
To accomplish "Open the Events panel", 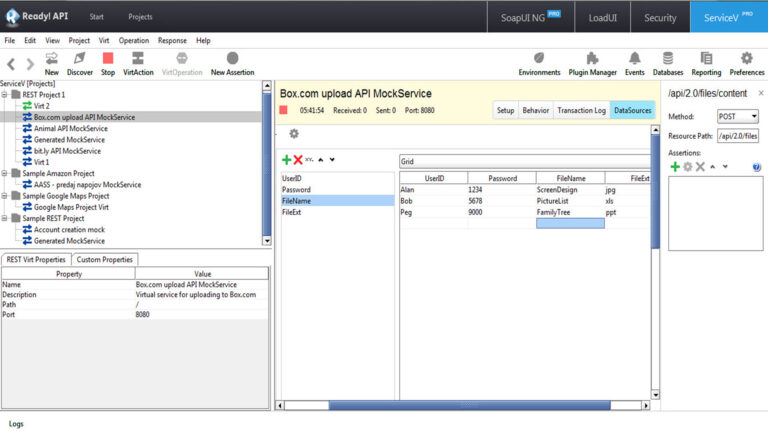I will (634, 64).
